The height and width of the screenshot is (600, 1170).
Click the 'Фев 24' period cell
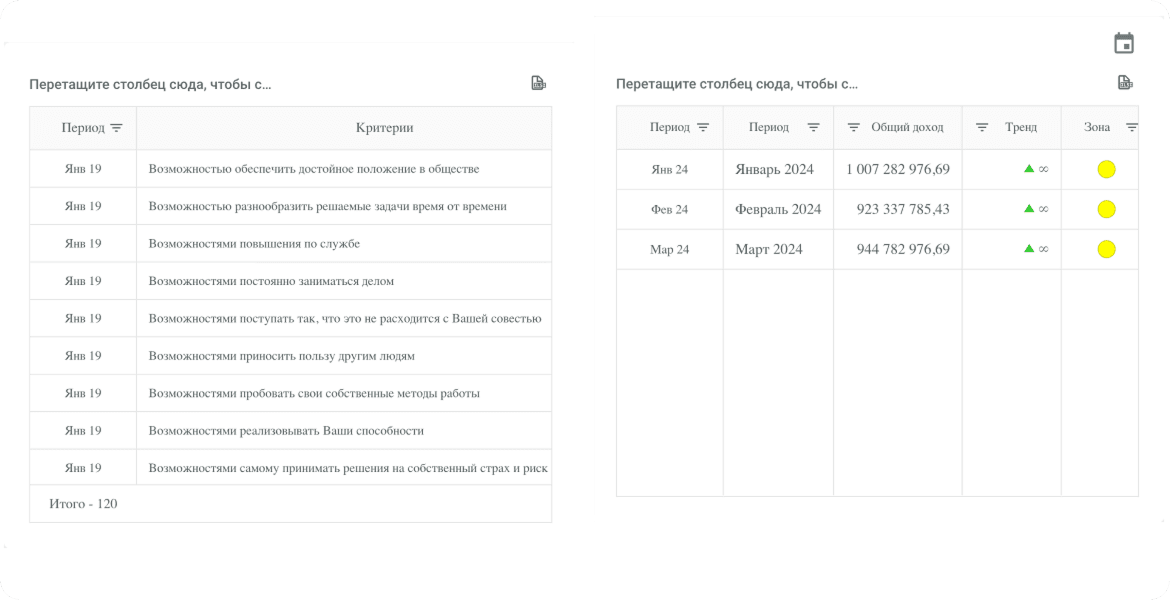pos(669,209)
